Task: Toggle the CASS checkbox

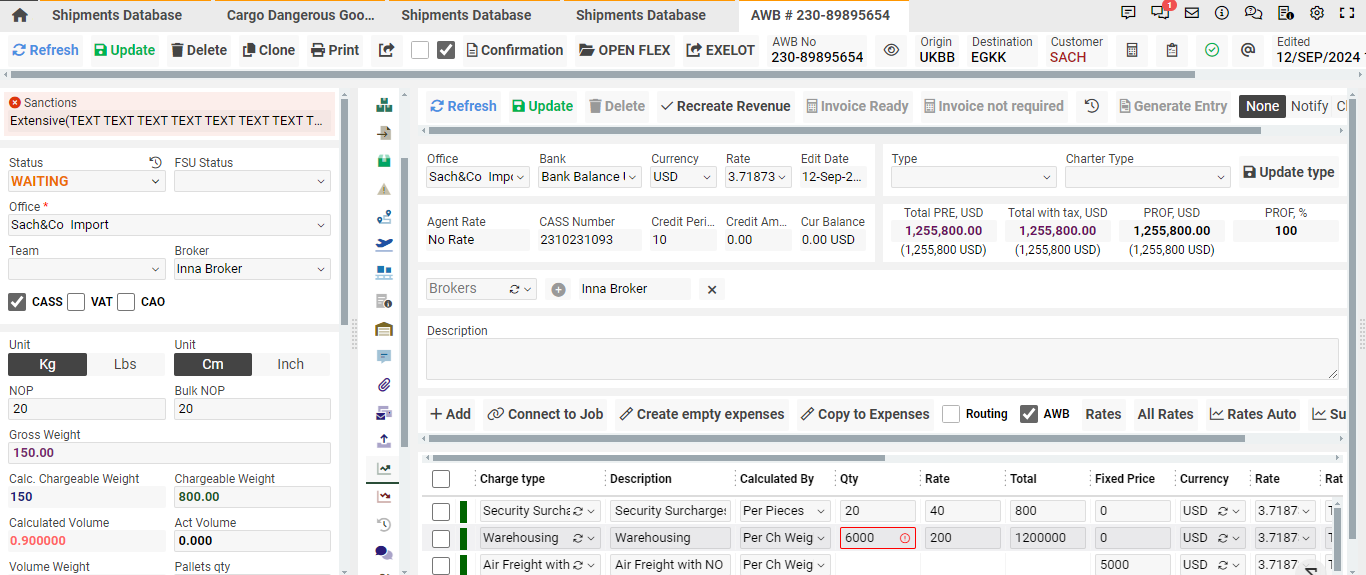Action: (17, 302)
